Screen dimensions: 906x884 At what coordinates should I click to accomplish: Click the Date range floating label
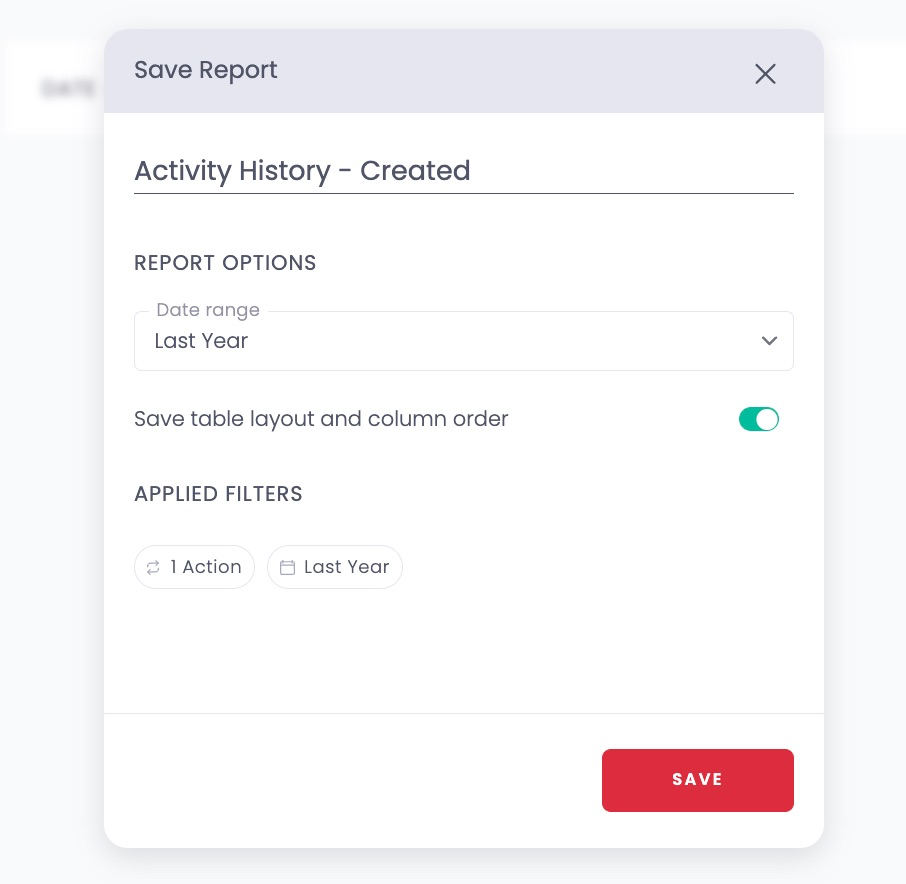pos(208,310)
